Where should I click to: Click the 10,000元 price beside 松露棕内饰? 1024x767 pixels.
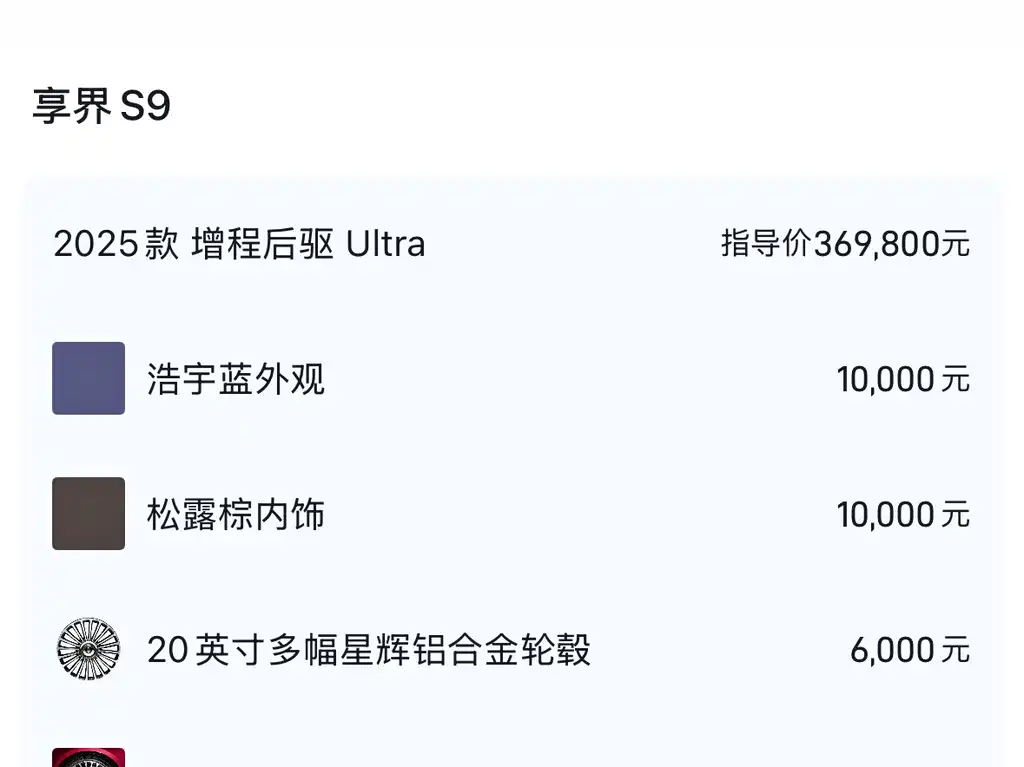pyautogui.click(x=903, y=515)
